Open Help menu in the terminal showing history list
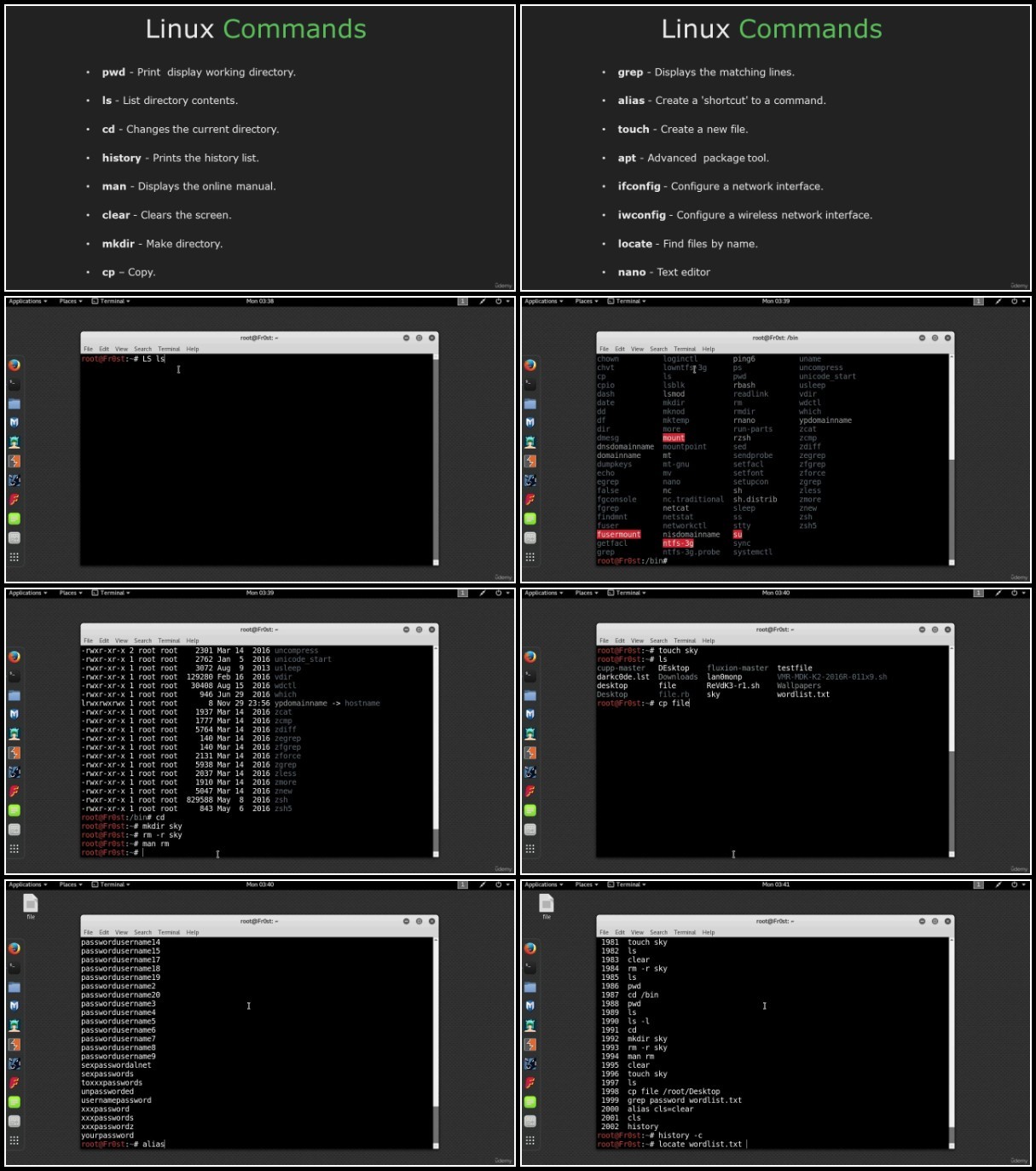Image resolution: width=1036 pixels, height=1171 pixels. (x=709, y=932)
